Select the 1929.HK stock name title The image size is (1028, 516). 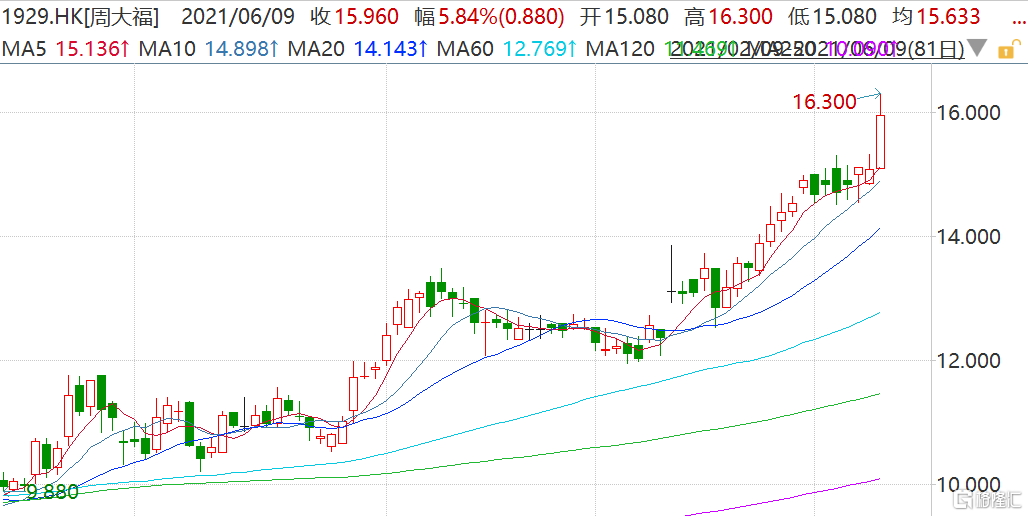(79, 17)
